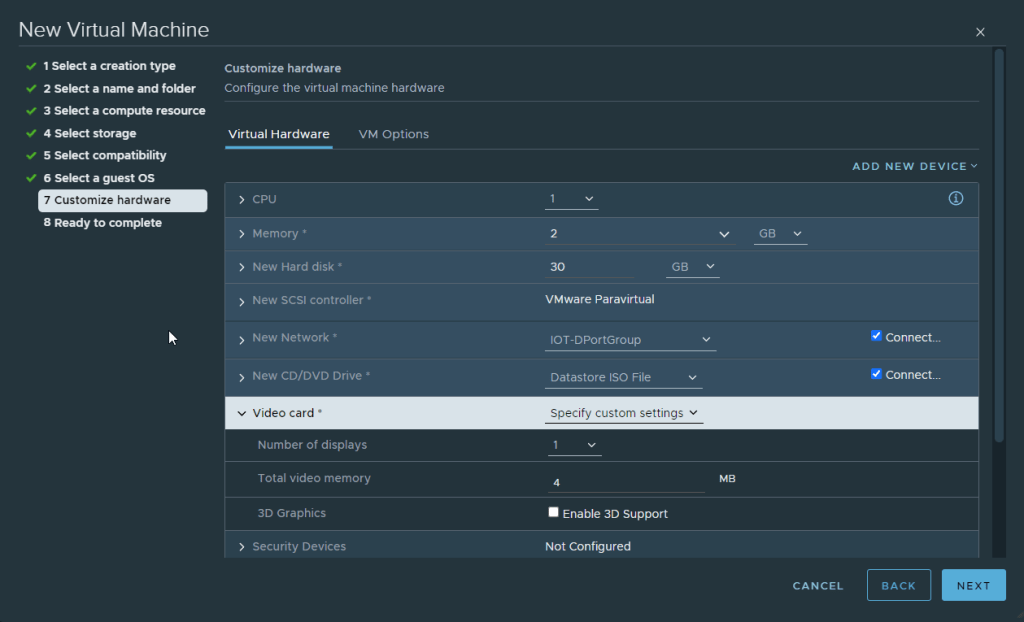Expand the New Hard disk row
The width and height of the screenshot is (1024, 622).
pos(241,267)
